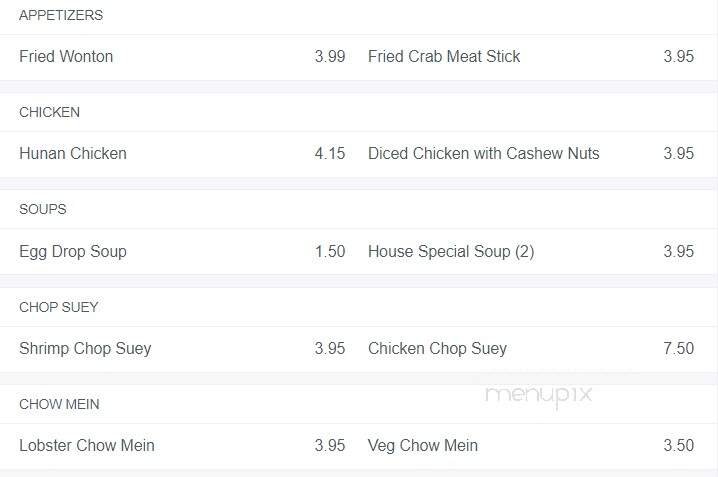Choose the Veg Chow Mein item
Image resolution: width=718 pixels, height=477 pixels.
click(423, 446)
